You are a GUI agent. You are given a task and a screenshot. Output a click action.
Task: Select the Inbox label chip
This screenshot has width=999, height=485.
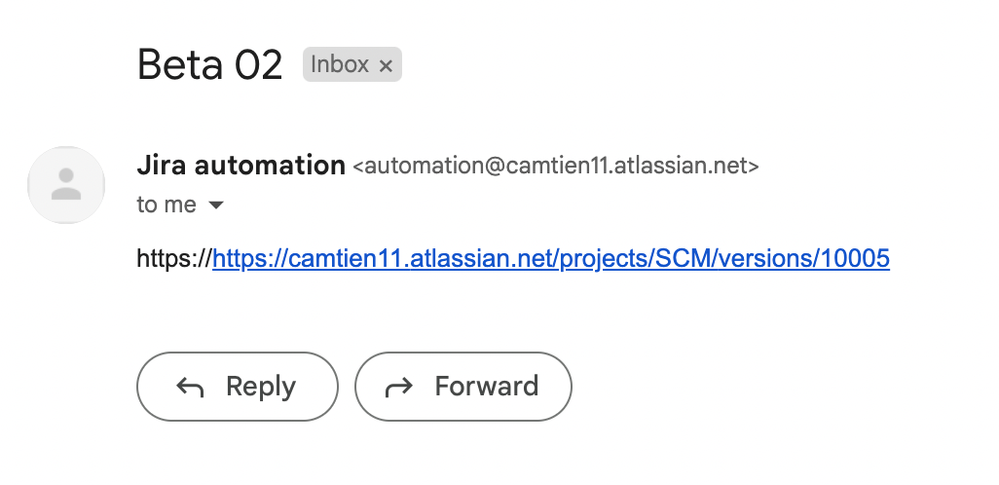352,64
